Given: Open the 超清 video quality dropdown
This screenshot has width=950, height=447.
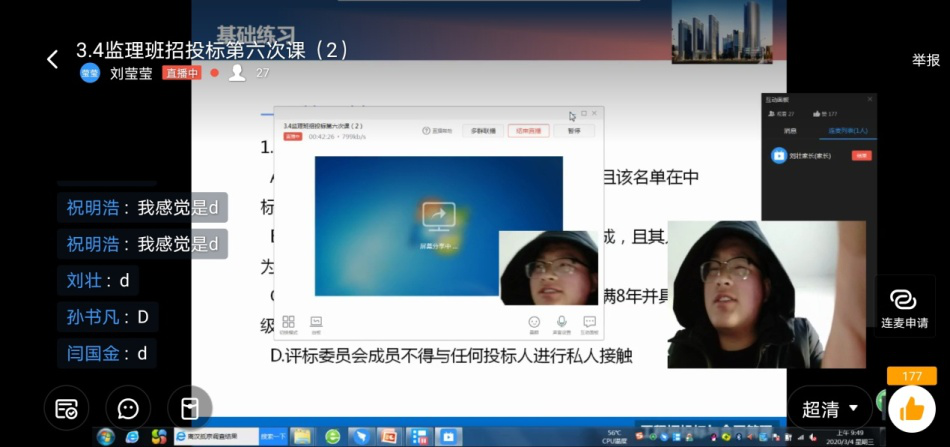Looking at the screenshot, I should click(x=829, y=408).
